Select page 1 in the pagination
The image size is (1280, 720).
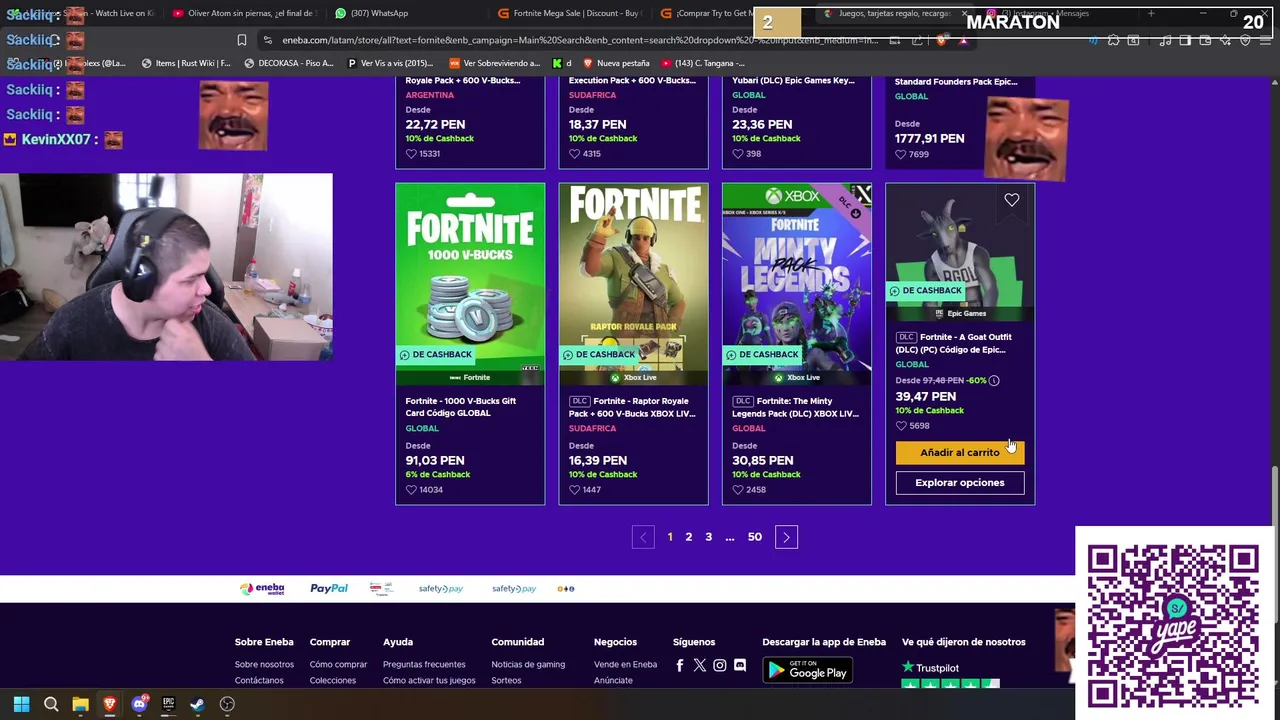pos(670,537)
